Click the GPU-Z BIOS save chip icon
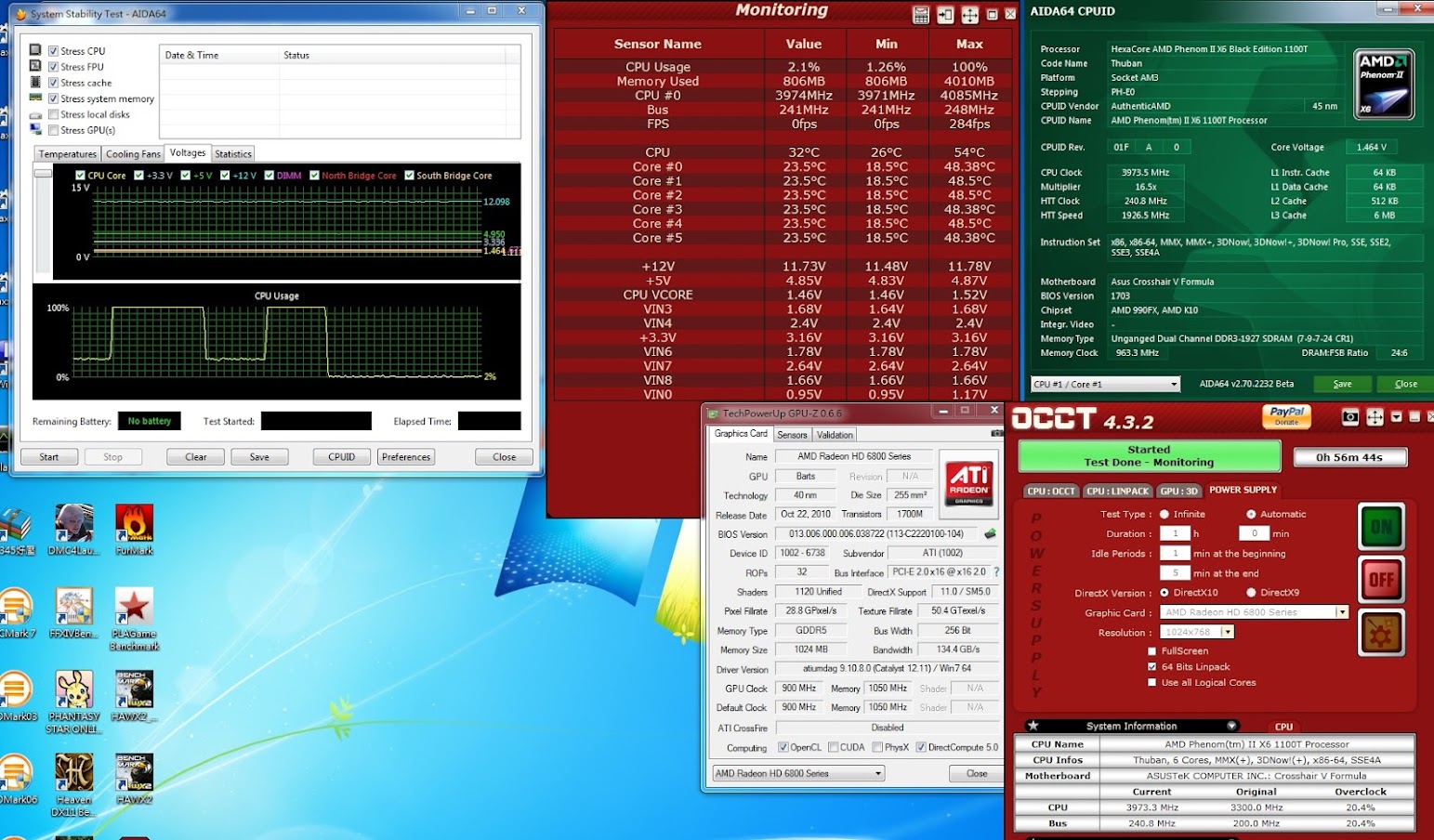1434x840 pixels. click(x=990, y=534)
